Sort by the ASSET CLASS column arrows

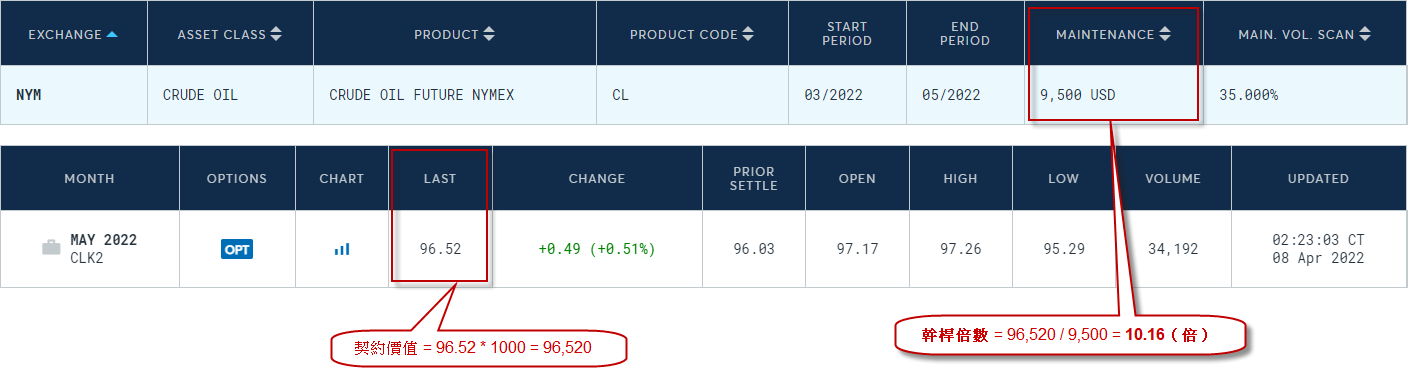pyautogui.click(x=276, y=35)
